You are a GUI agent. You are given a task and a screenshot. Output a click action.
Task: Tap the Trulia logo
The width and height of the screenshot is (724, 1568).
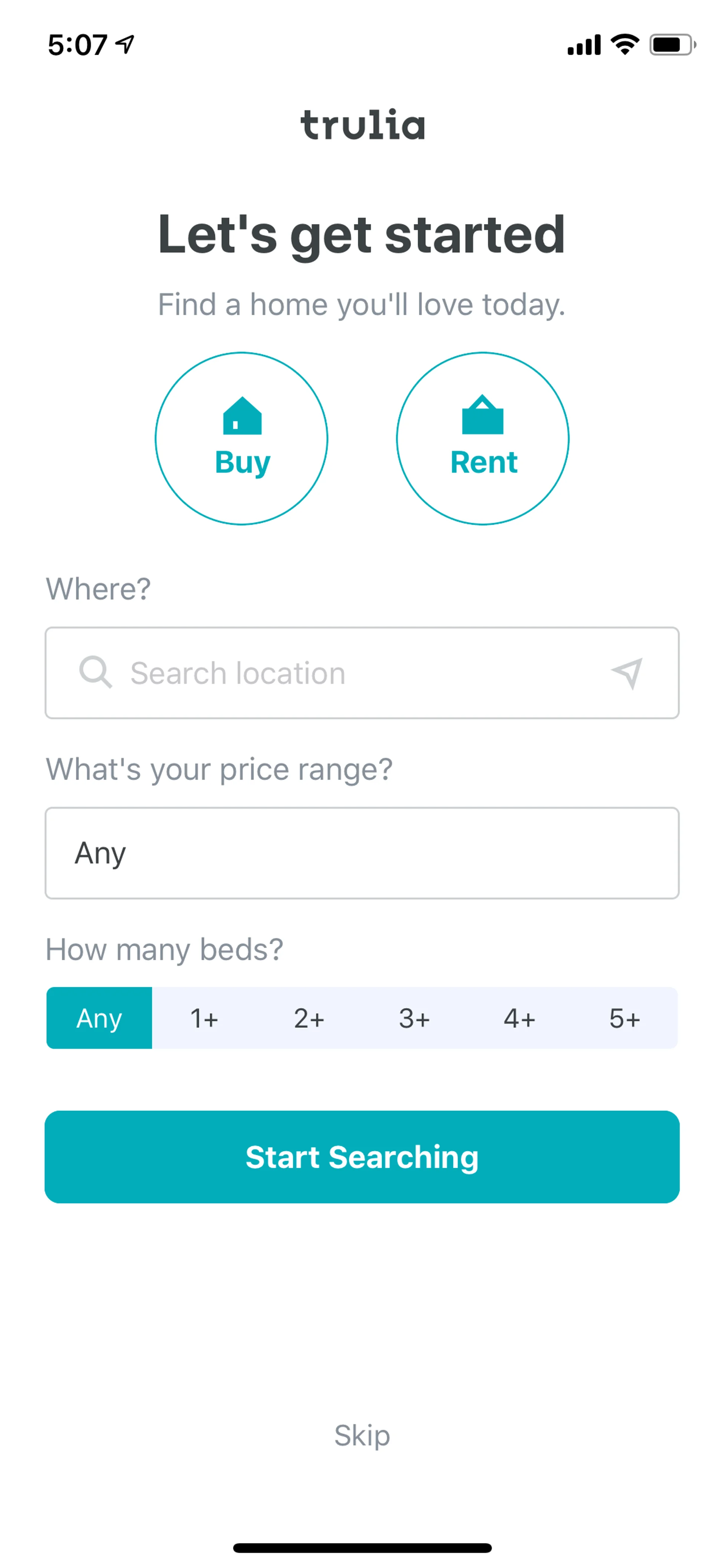pyautogui.click(x=362, y=125)
